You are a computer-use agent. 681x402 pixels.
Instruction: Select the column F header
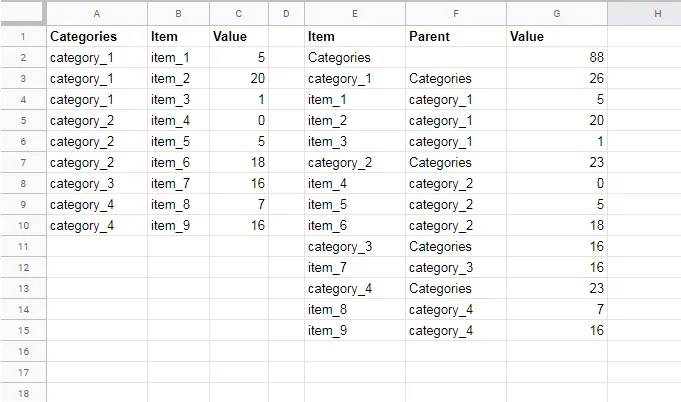(455, 14)
